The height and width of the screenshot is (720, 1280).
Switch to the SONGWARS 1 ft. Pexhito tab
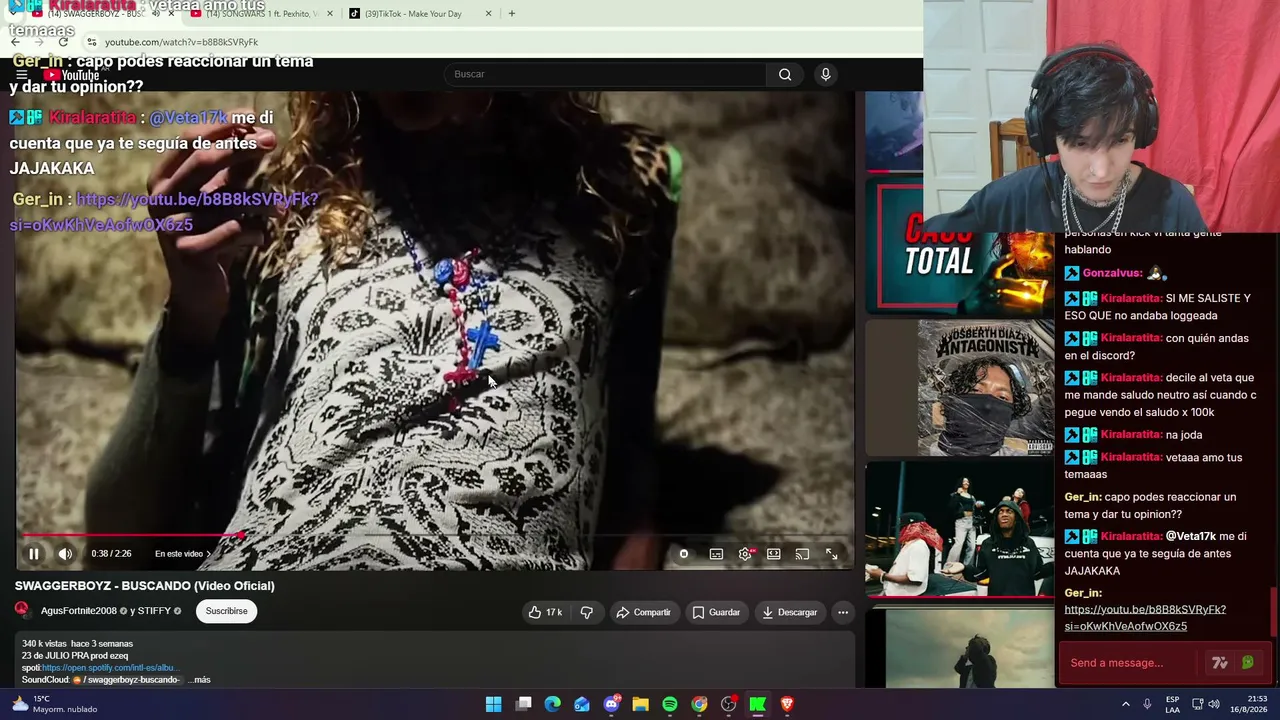tap(263, 14)
